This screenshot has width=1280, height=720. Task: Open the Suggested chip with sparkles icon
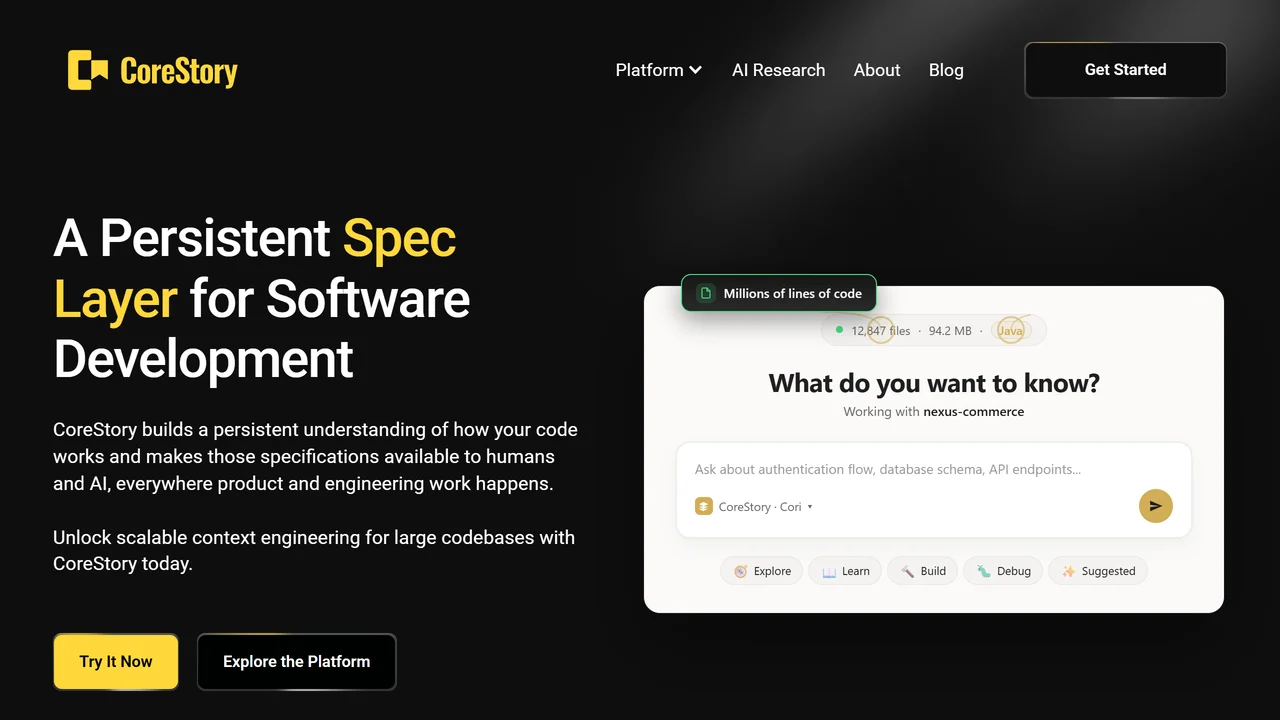1098,571
